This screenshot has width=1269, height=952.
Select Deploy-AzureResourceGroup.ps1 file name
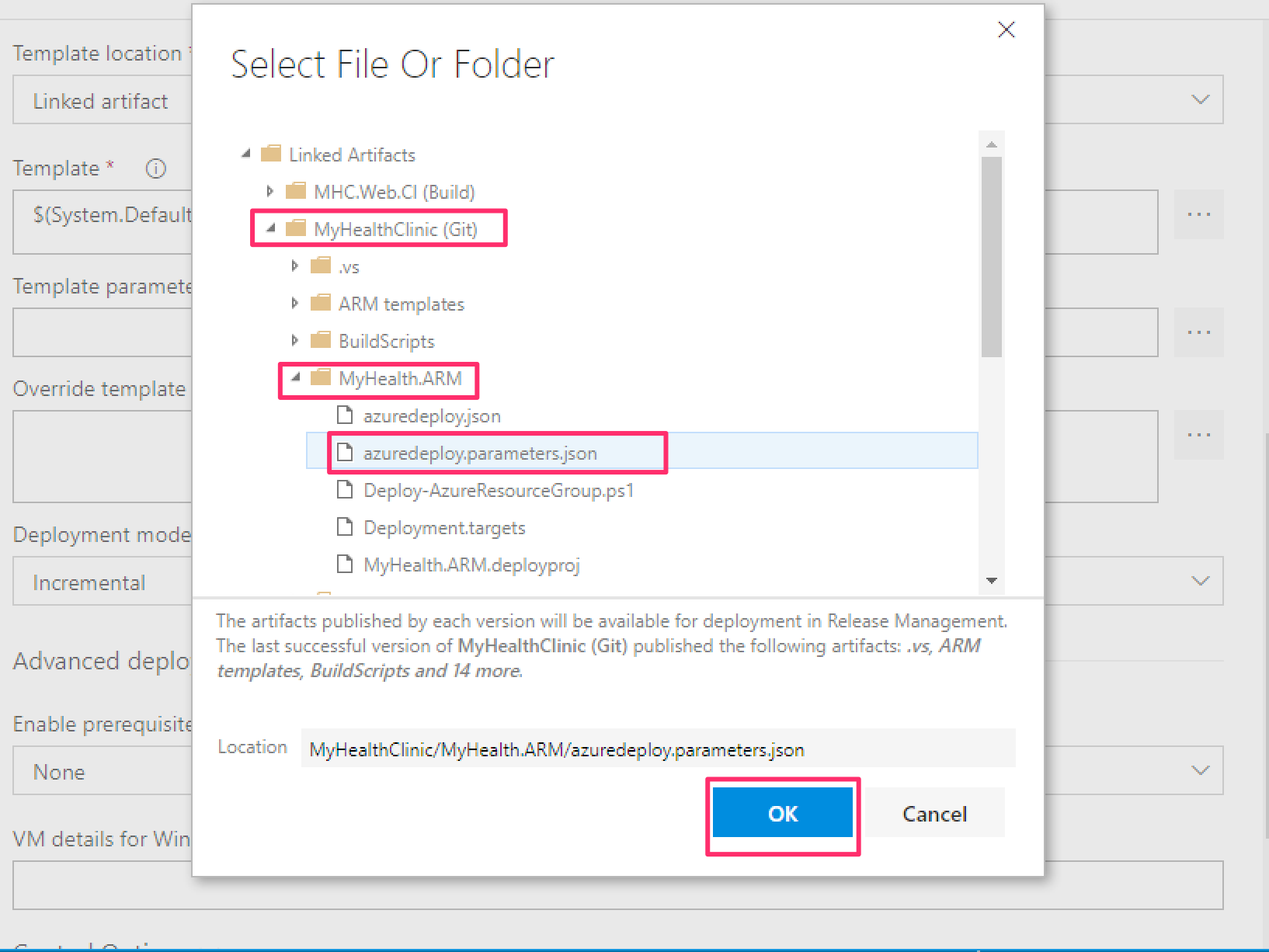pyautogui.click(x=499, y=491)
